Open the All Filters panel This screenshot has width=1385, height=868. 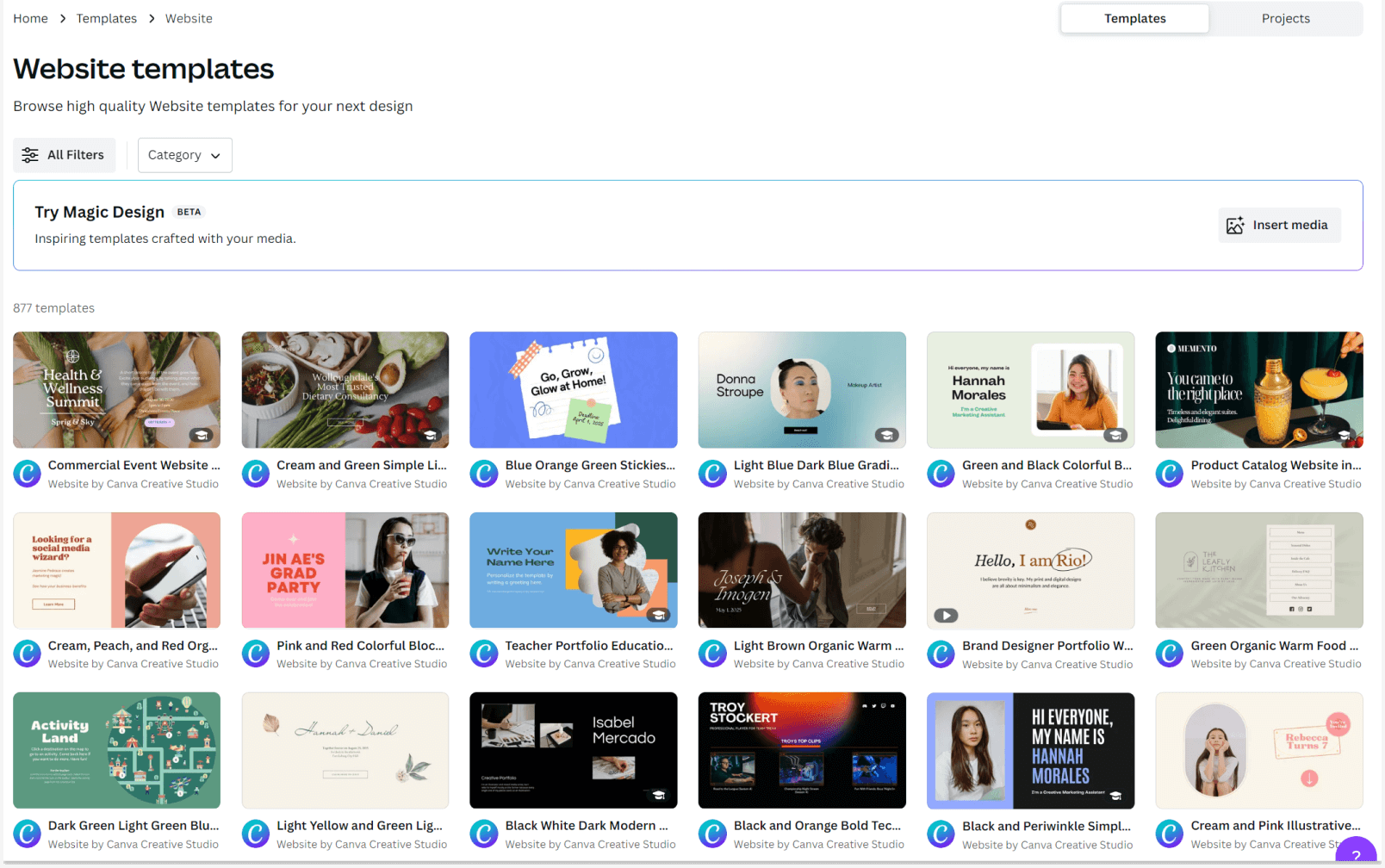point(64,155)
